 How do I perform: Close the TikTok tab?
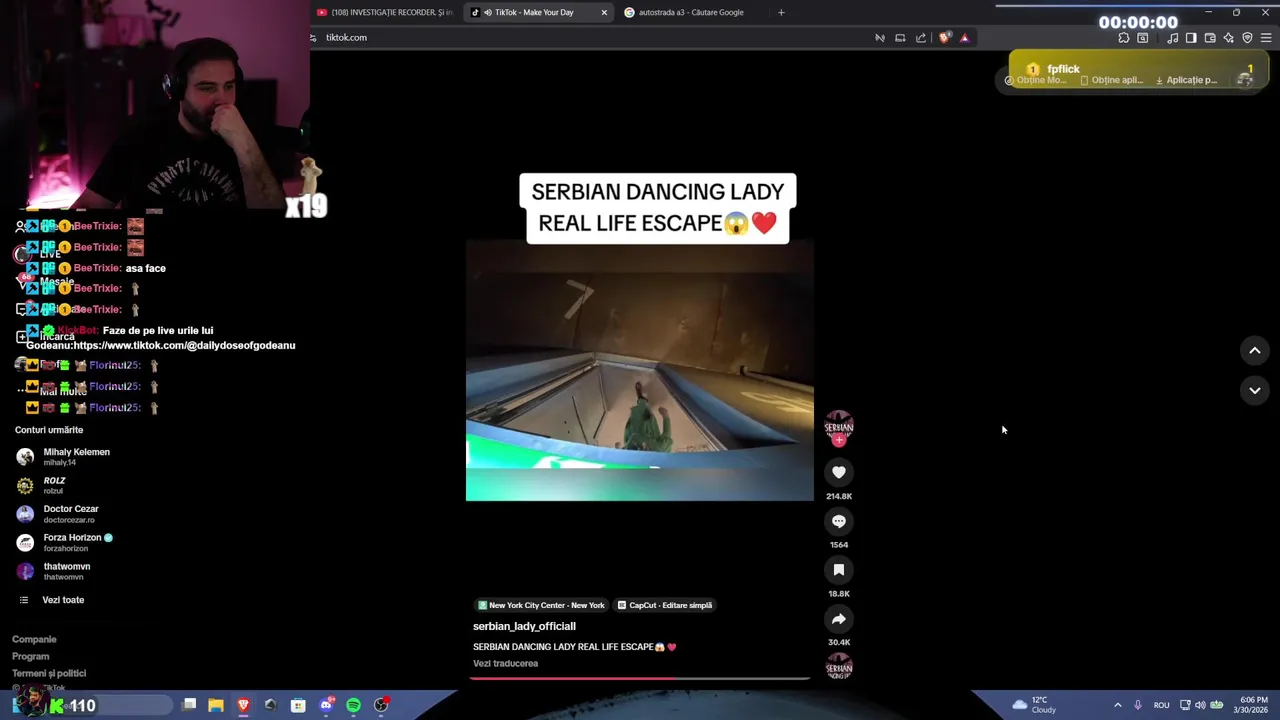click(604, 12)
